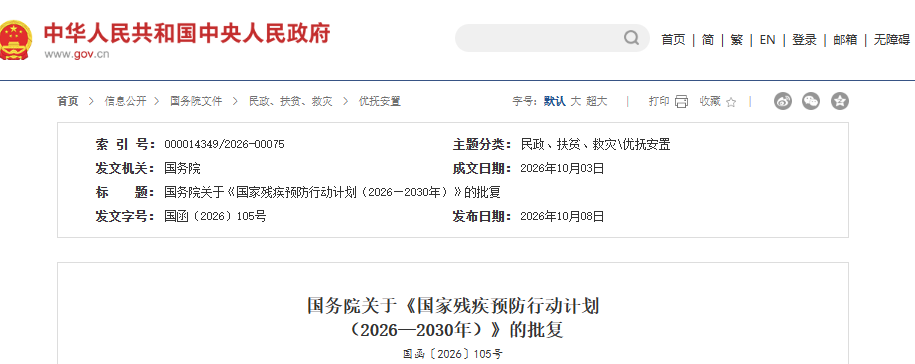Switch to simplified Chinese 简
Screen dimensions: 915x364
tap(707, 40)
